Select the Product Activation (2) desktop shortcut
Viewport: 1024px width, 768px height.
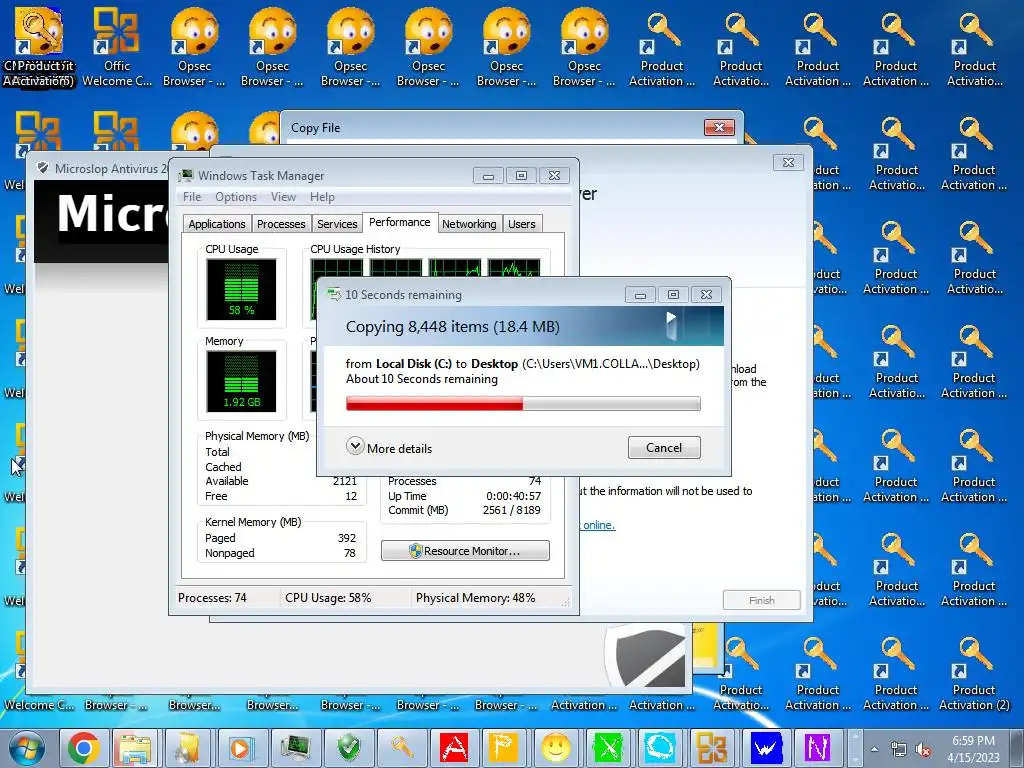coord(974,675)
